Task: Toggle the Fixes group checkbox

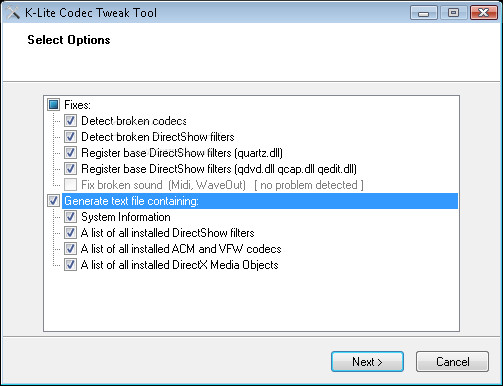Action: pos(54,105)
